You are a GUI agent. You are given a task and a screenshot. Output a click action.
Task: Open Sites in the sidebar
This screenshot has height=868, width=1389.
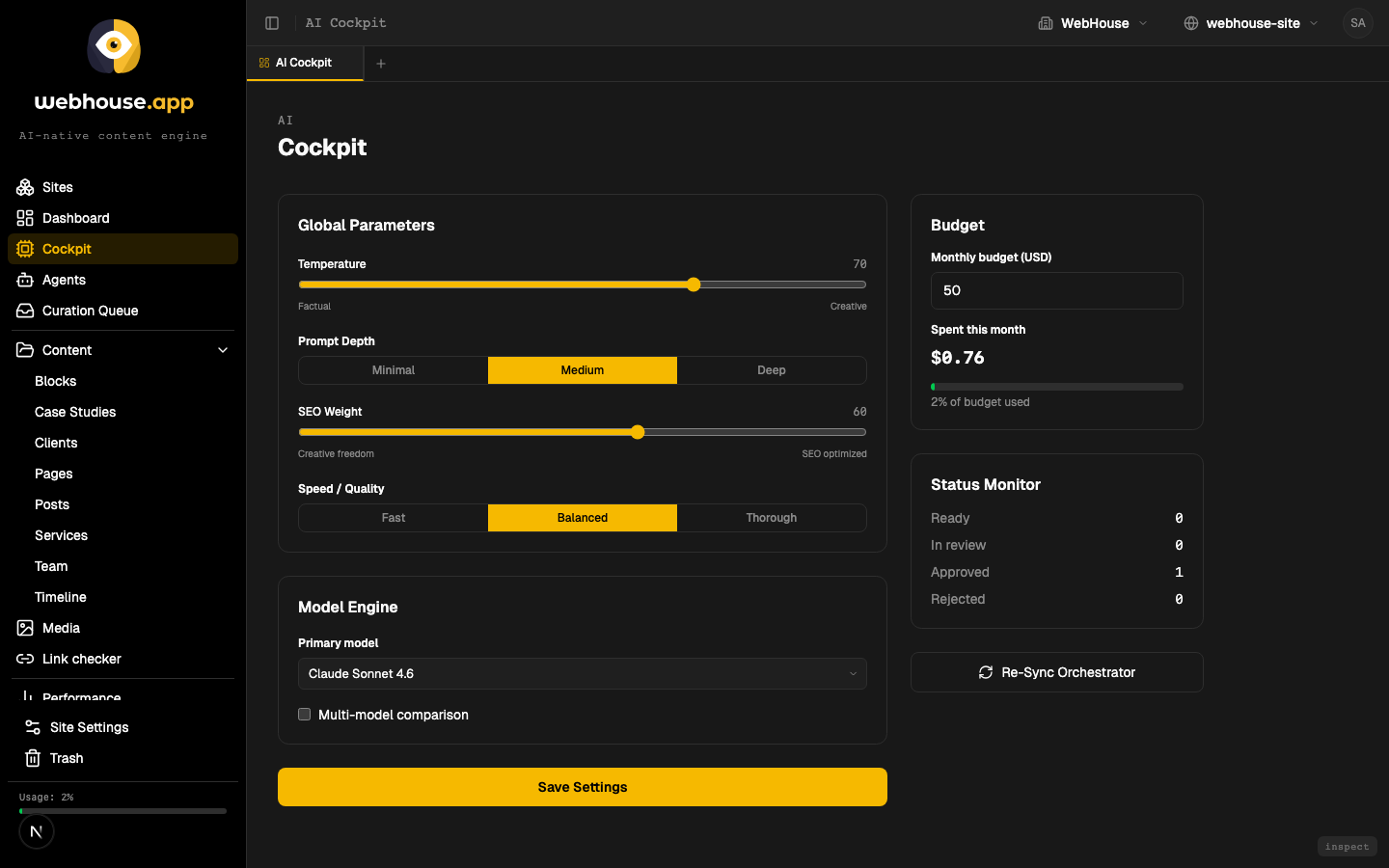123,187
